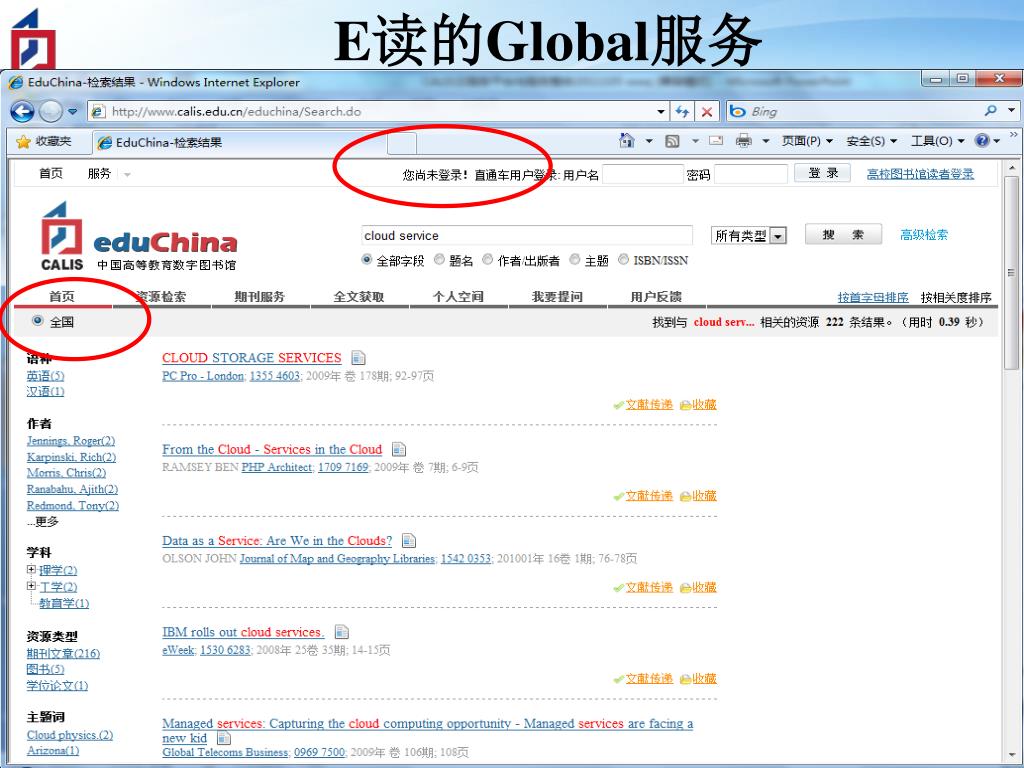Click the document icon after 'new kid' title
The image size is (1024, 768).
pos(223,739)
